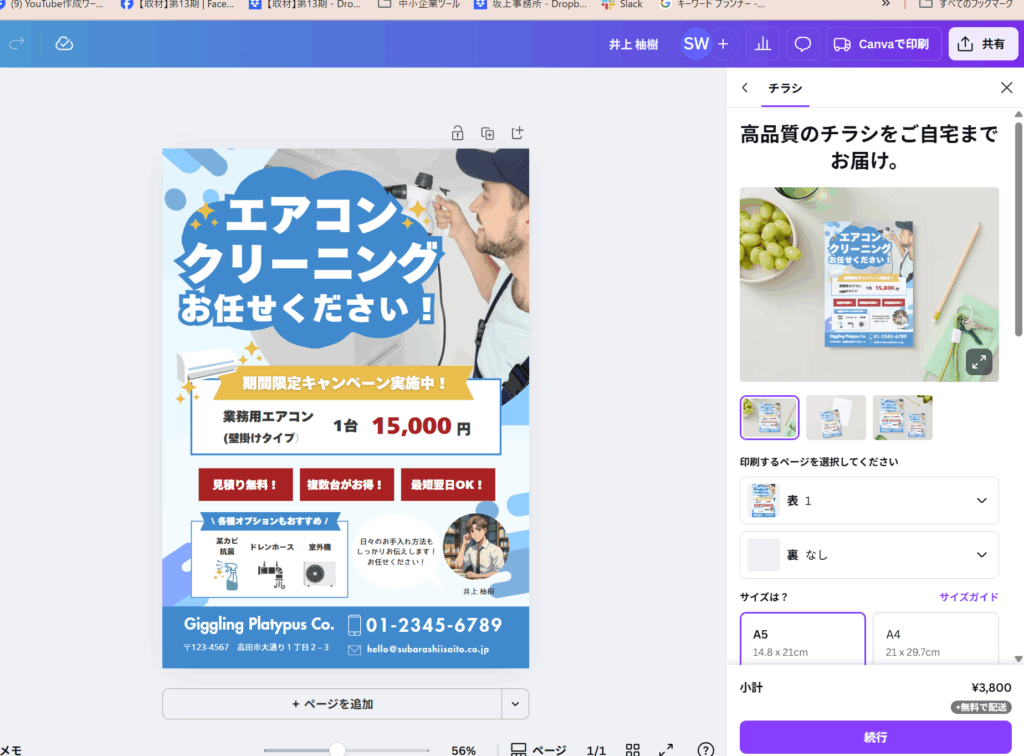Viewport: 1024px width, 756px height.
Task: Select the drain hose icon on flyer
Action: pyautogui.click(x=272, y=575)
